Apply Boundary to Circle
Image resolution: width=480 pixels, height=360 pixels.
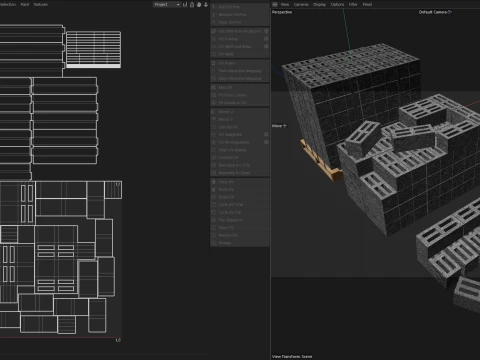click(x=240, y=165)
